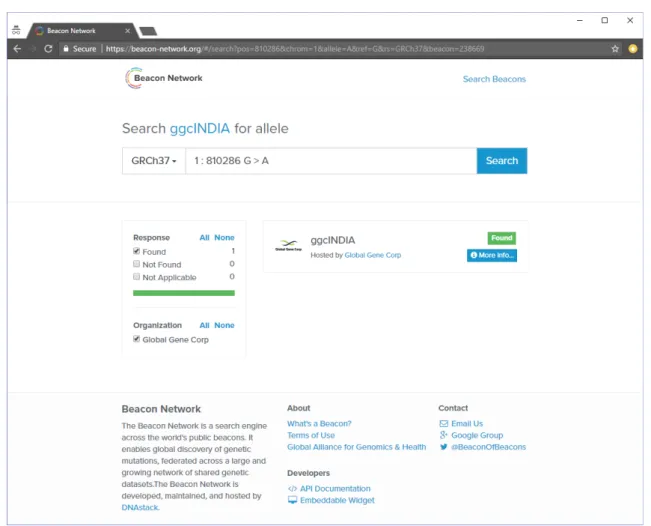
Task: Select All in the Organization filter
Action: point(204,325)
